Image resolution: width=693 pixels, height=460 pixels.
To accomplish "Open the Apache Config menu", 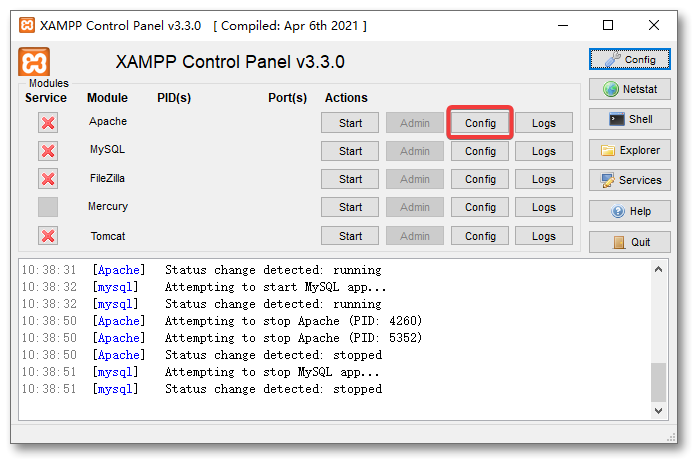I will click(480, 123).
